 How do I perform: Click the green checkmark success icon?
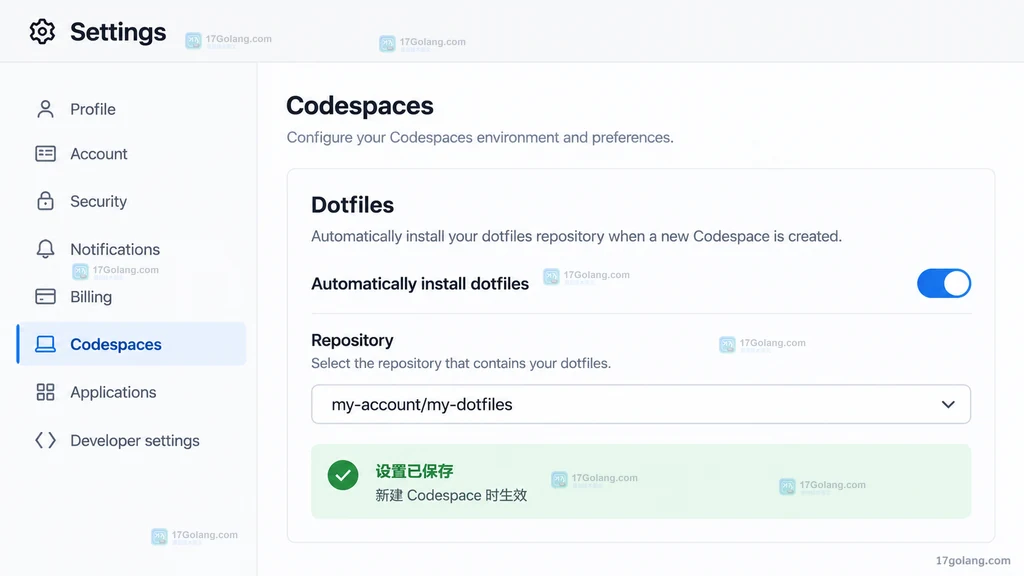coord(343,475)
